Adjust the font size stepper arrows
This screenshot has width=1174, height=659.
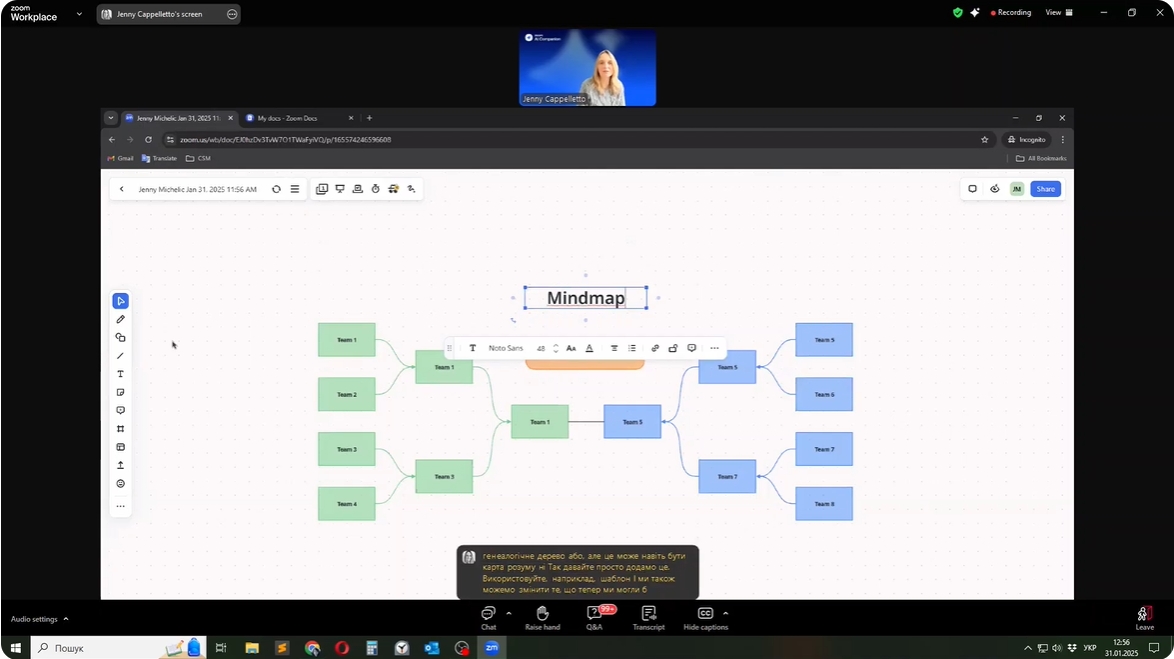coord(556,348)
